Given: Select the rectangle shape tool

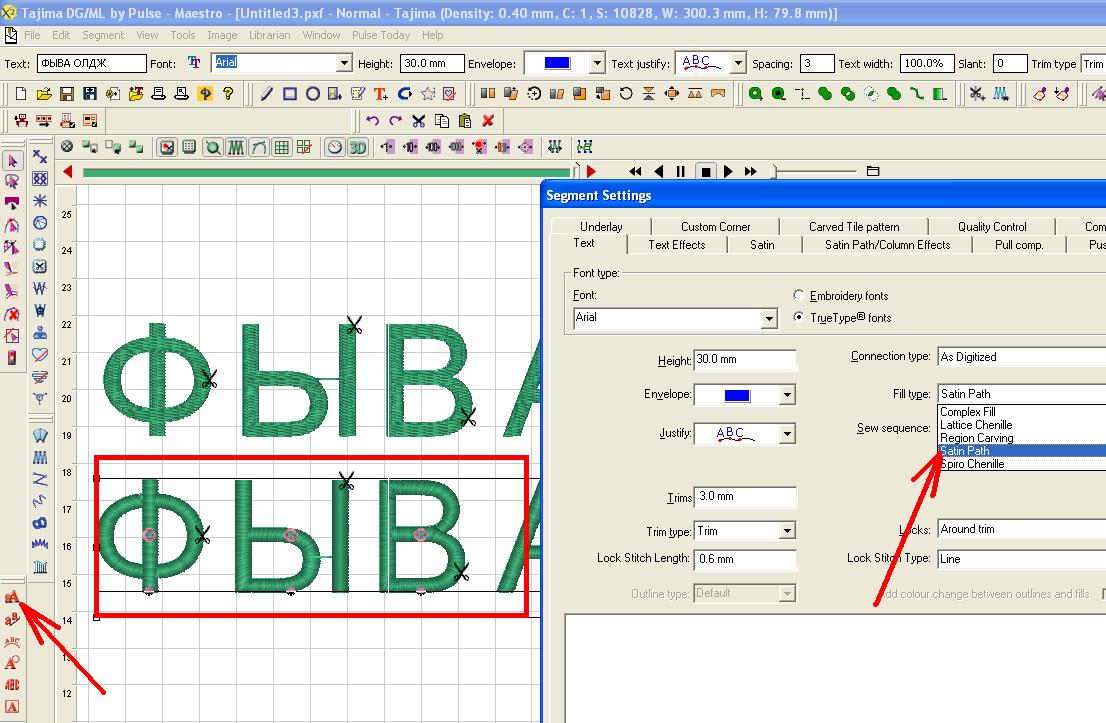Looking at the screenshot, I should tap(289, 94).
